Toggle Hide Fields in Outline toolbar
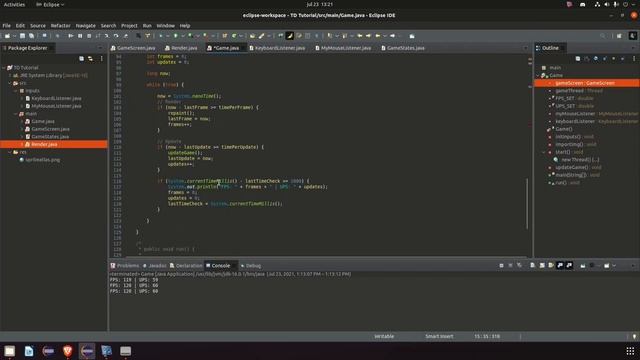This screenshot has height=360, width=640. [596, 59]
